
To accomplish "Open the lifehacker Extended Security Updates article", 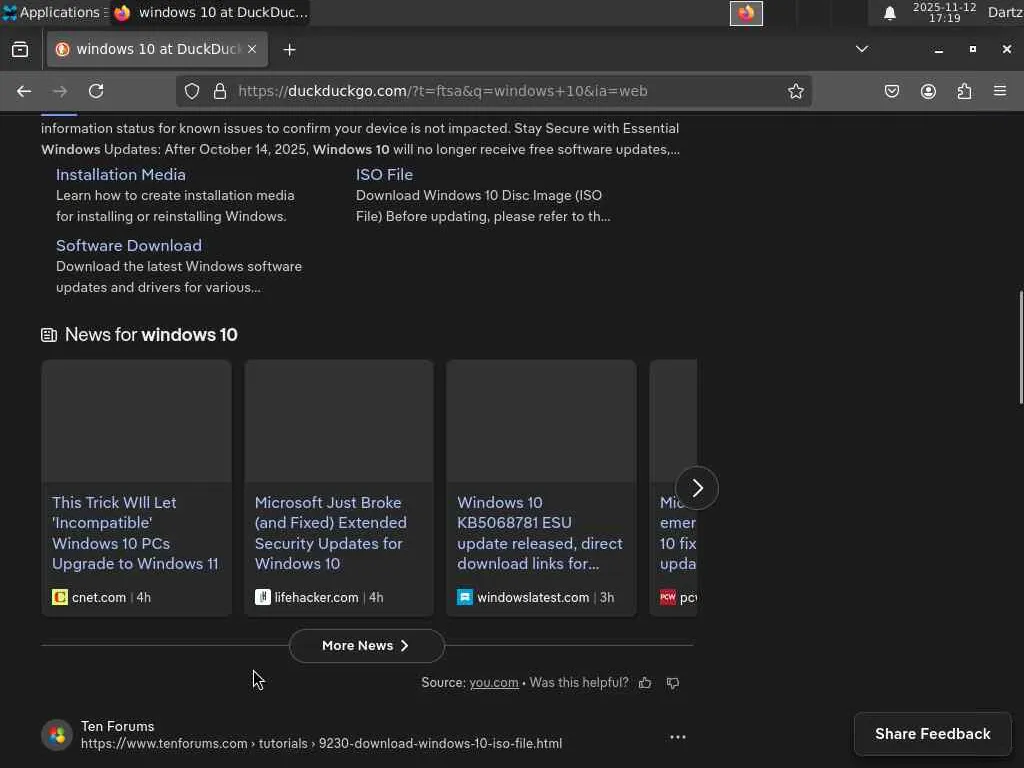I will point(330,533).
